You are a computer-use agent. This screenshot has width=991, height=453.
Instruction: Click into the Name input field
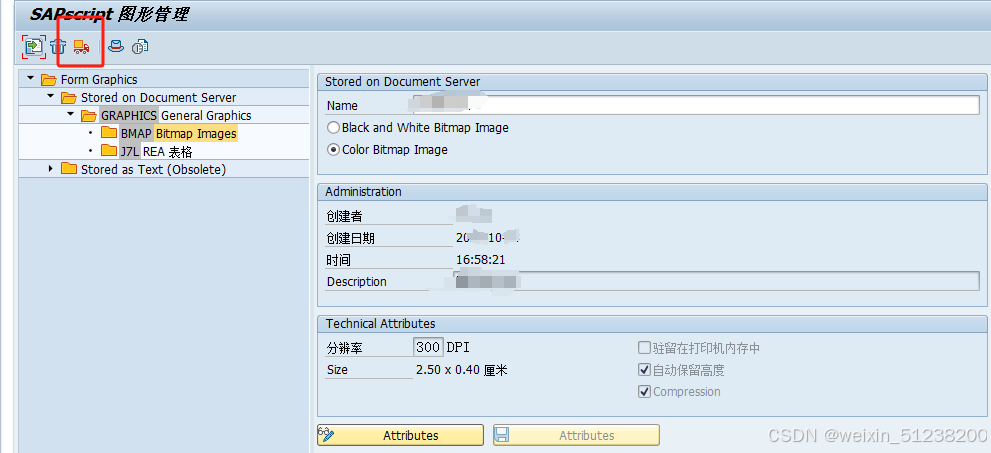696,105
